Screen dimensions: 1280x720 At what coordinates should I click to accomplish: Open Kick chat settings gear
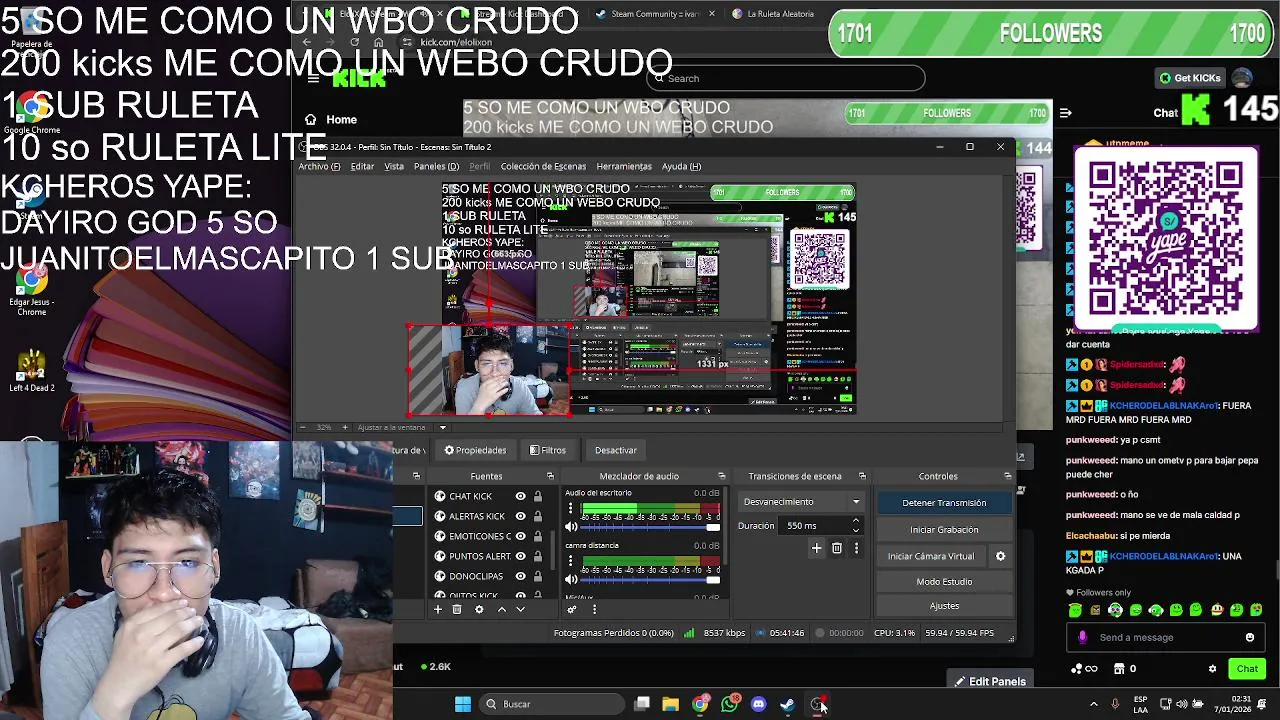pyautogui.click(x=1212, y=669)
